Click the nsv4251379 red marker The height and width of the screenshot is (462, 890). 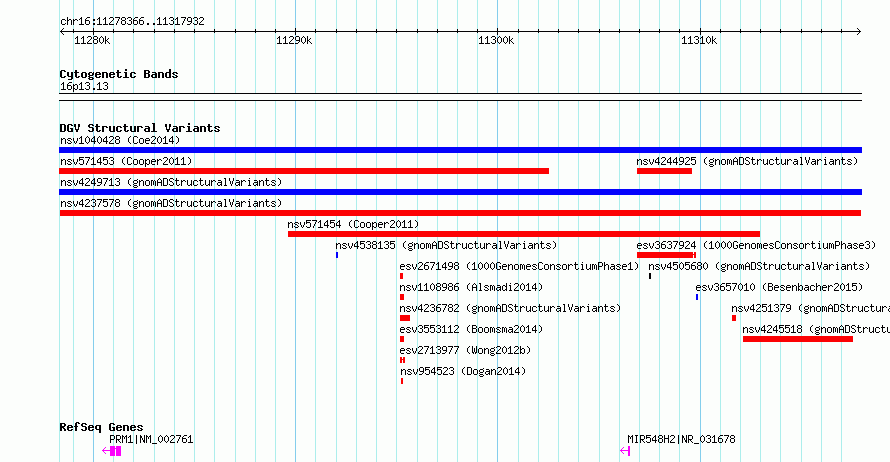click(734, 318)
